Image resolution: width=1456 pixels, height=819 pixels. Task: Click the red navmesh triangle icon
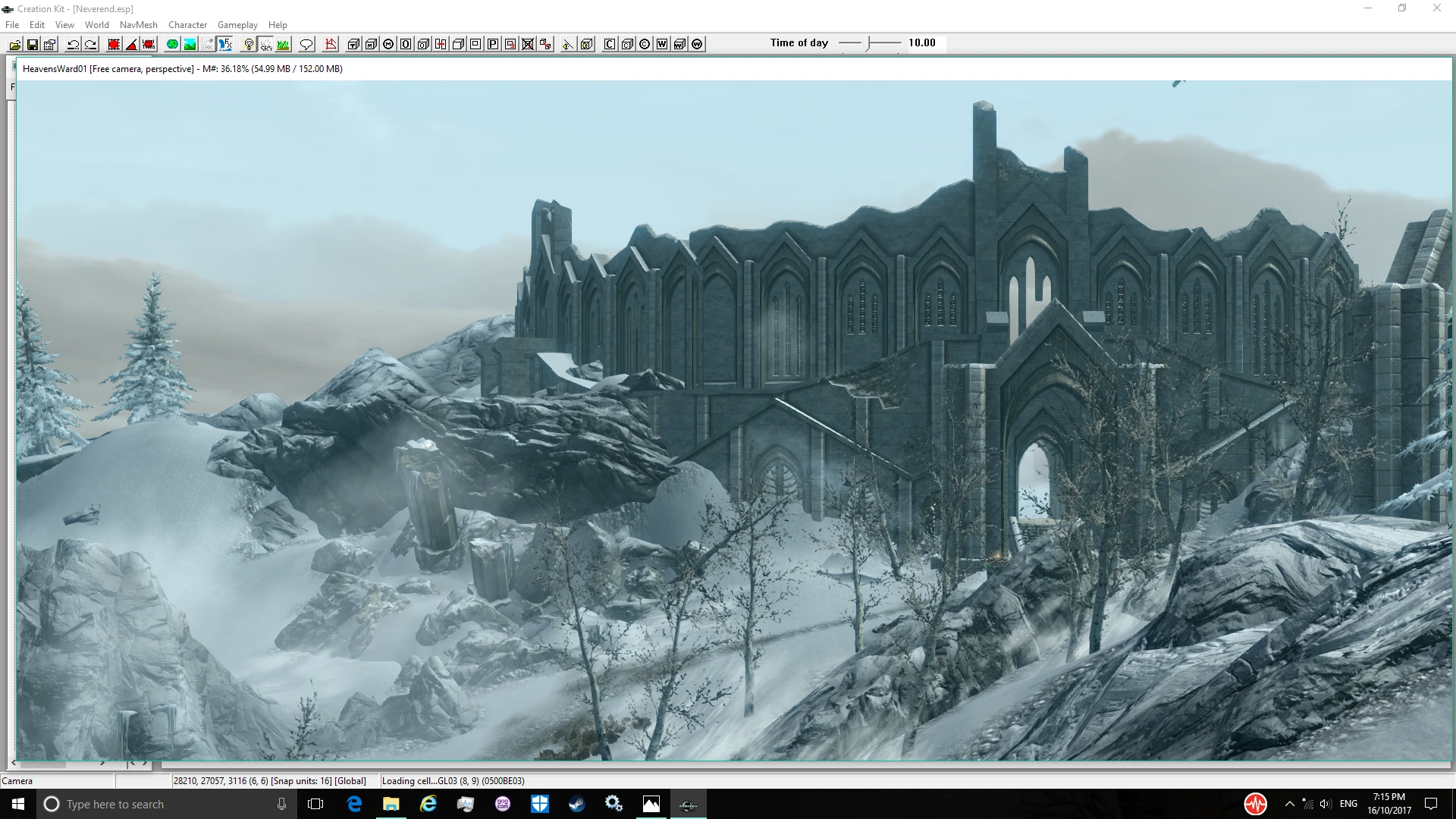tap(331, 44)
